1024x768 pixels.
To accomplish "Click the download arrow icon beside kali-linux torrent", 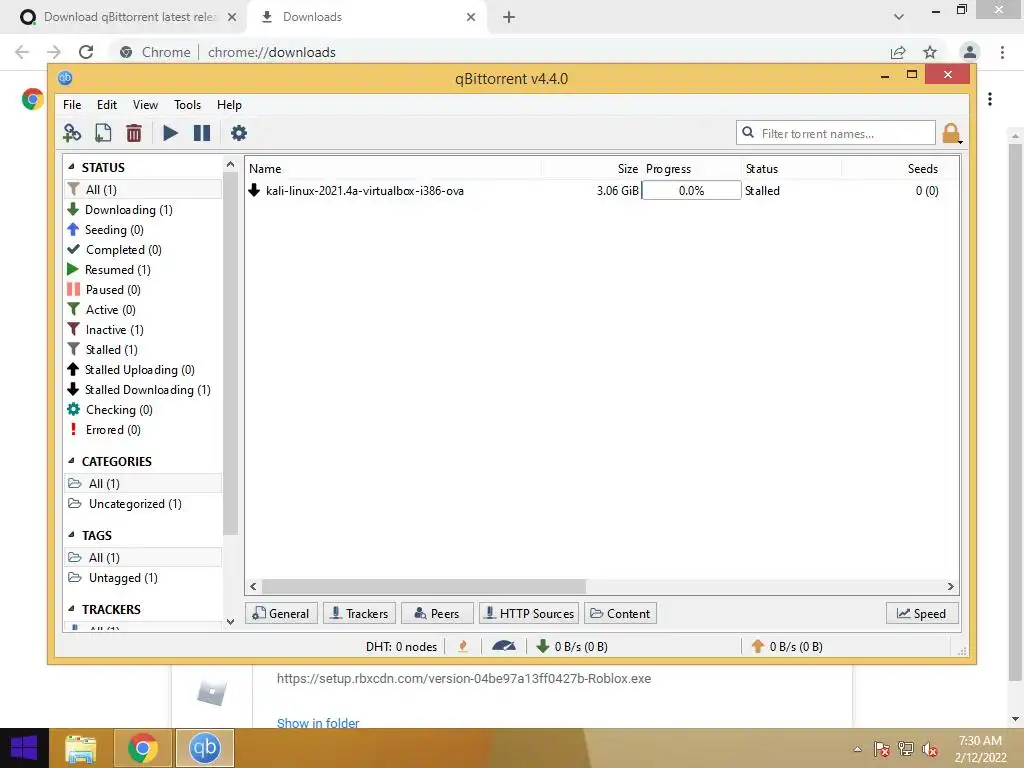I will tap(255, 191).
